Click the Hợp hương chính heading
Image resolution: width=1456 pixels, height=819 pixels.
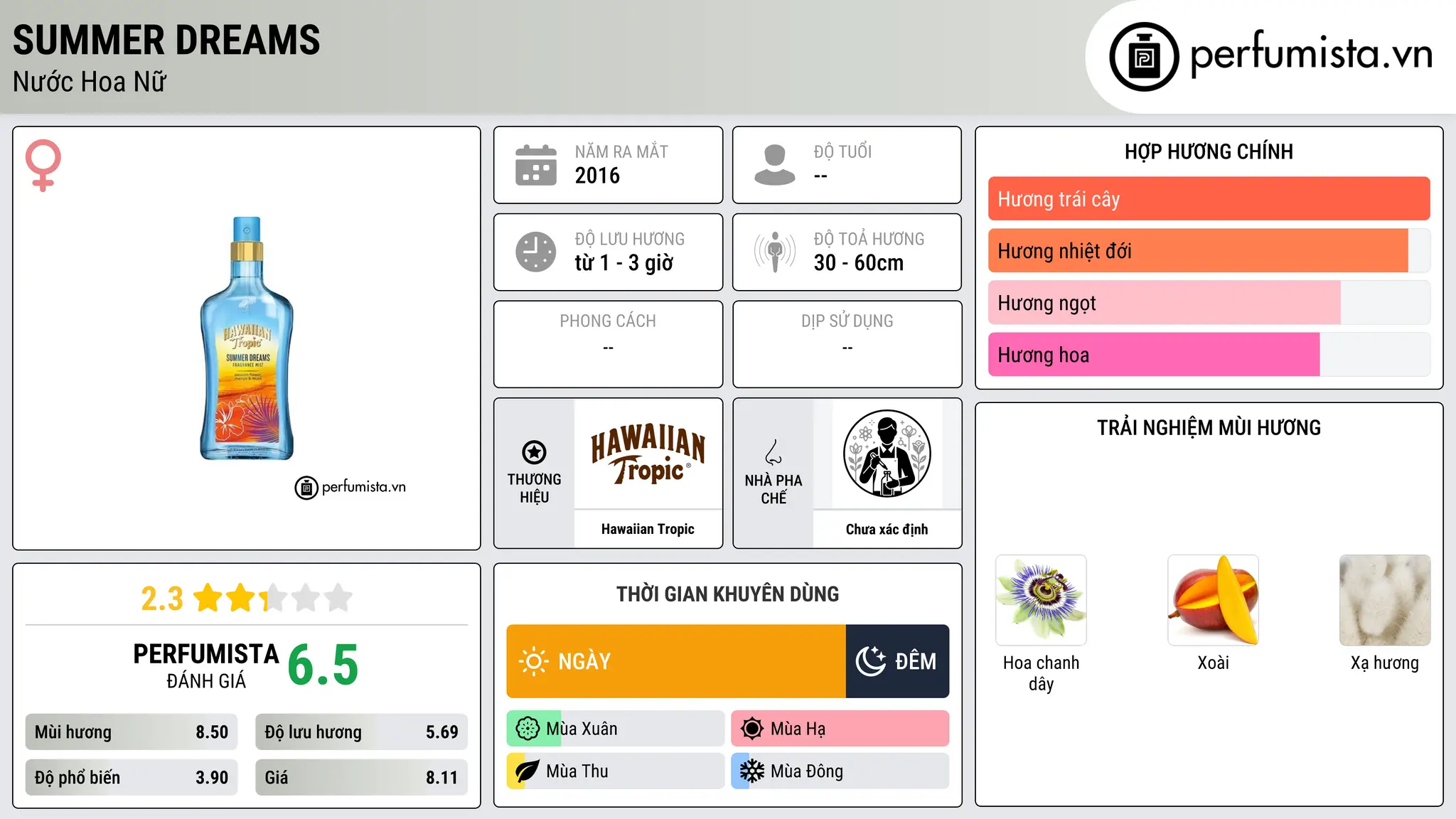(x=1209, y=151)
